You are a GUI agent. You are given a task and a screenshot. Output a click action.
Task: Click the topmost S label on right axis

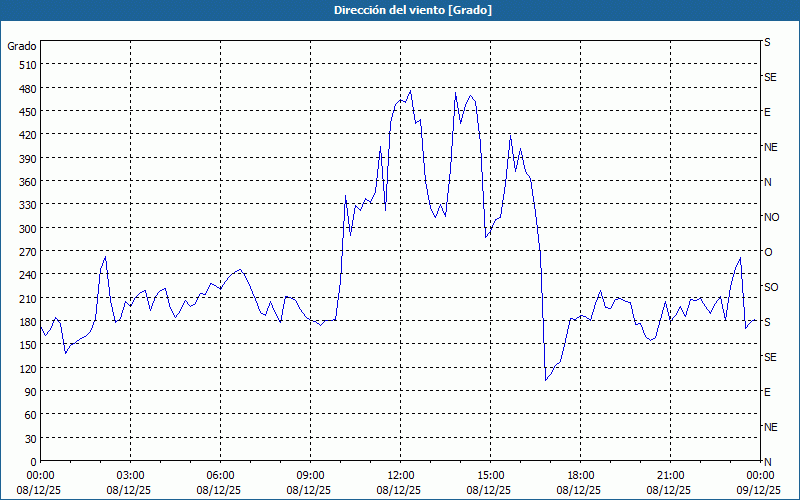click(767, 43)
